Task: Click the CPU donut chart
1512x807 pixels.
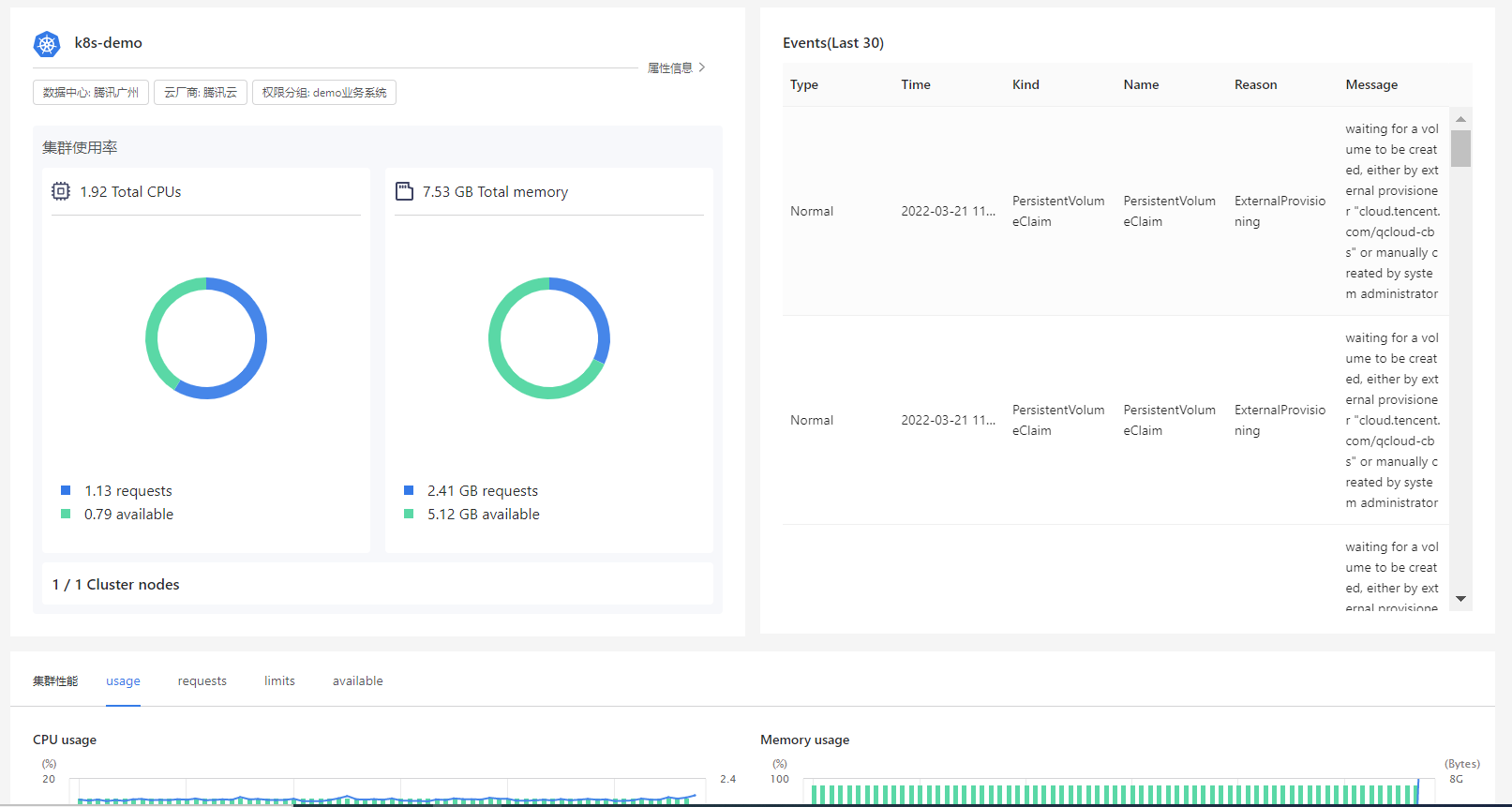Action: (206, 338)
